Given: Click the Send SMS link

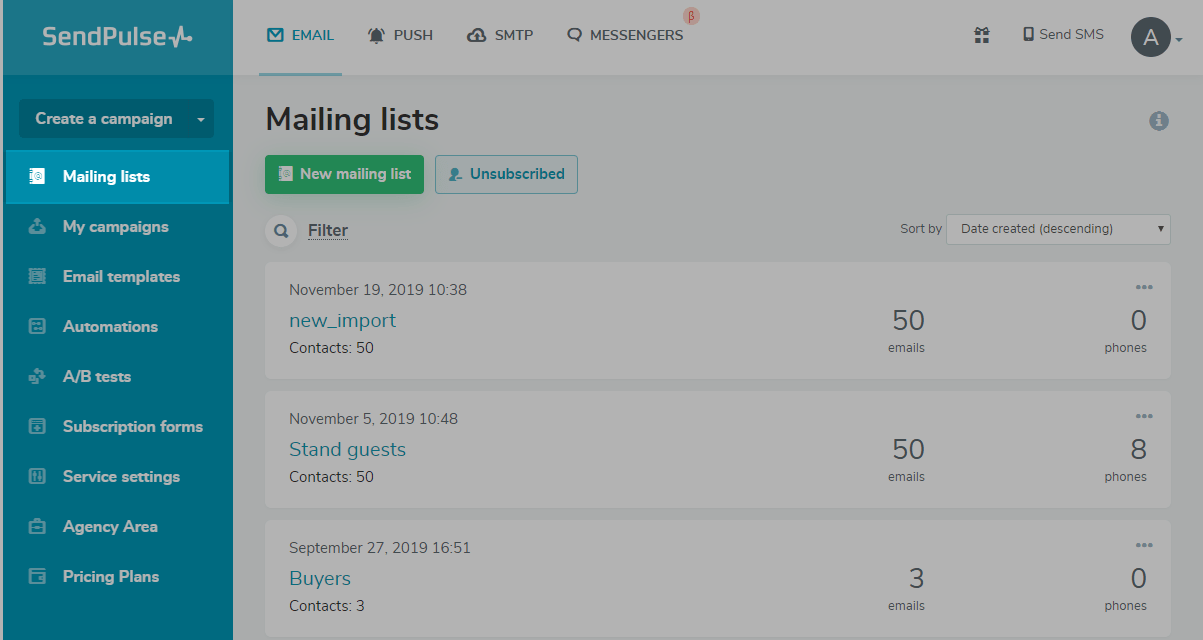Looking at the screenshot, I should point(1063,35).
